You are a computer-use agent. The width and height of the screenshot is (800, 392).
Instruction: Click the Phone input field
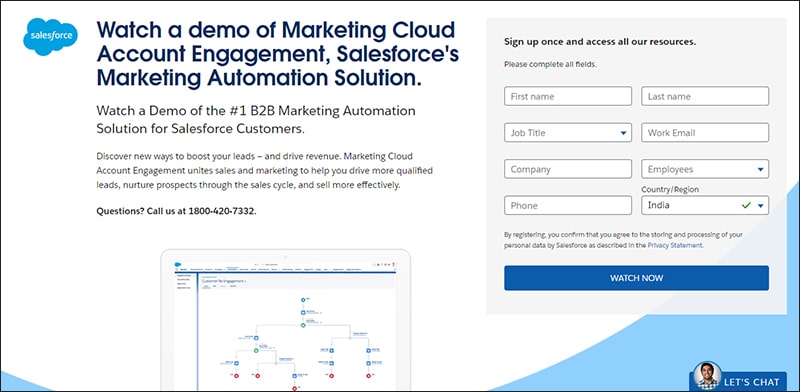tap(568, 205)
